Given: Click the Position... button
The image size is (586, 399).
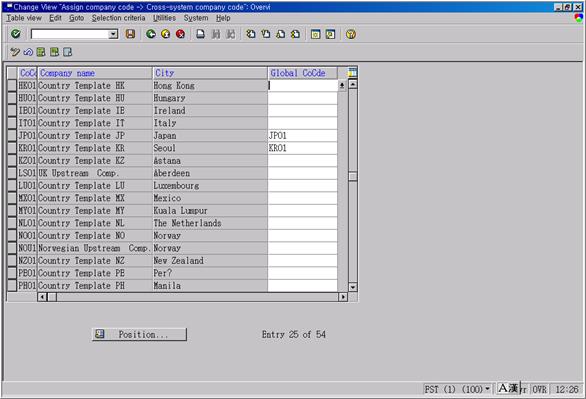Looking at the screenshot, I should coord(139,334).
